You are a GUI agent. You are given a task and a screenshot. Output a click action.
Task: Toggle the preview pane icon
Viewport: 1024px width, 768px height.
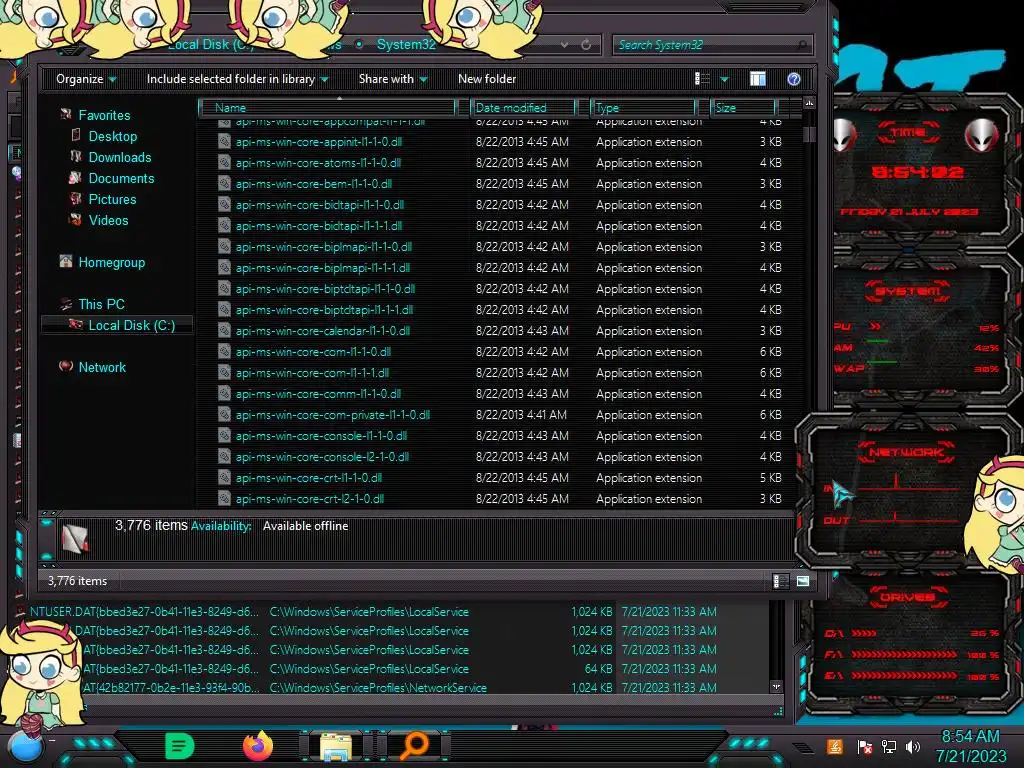(x=758, y=79)
